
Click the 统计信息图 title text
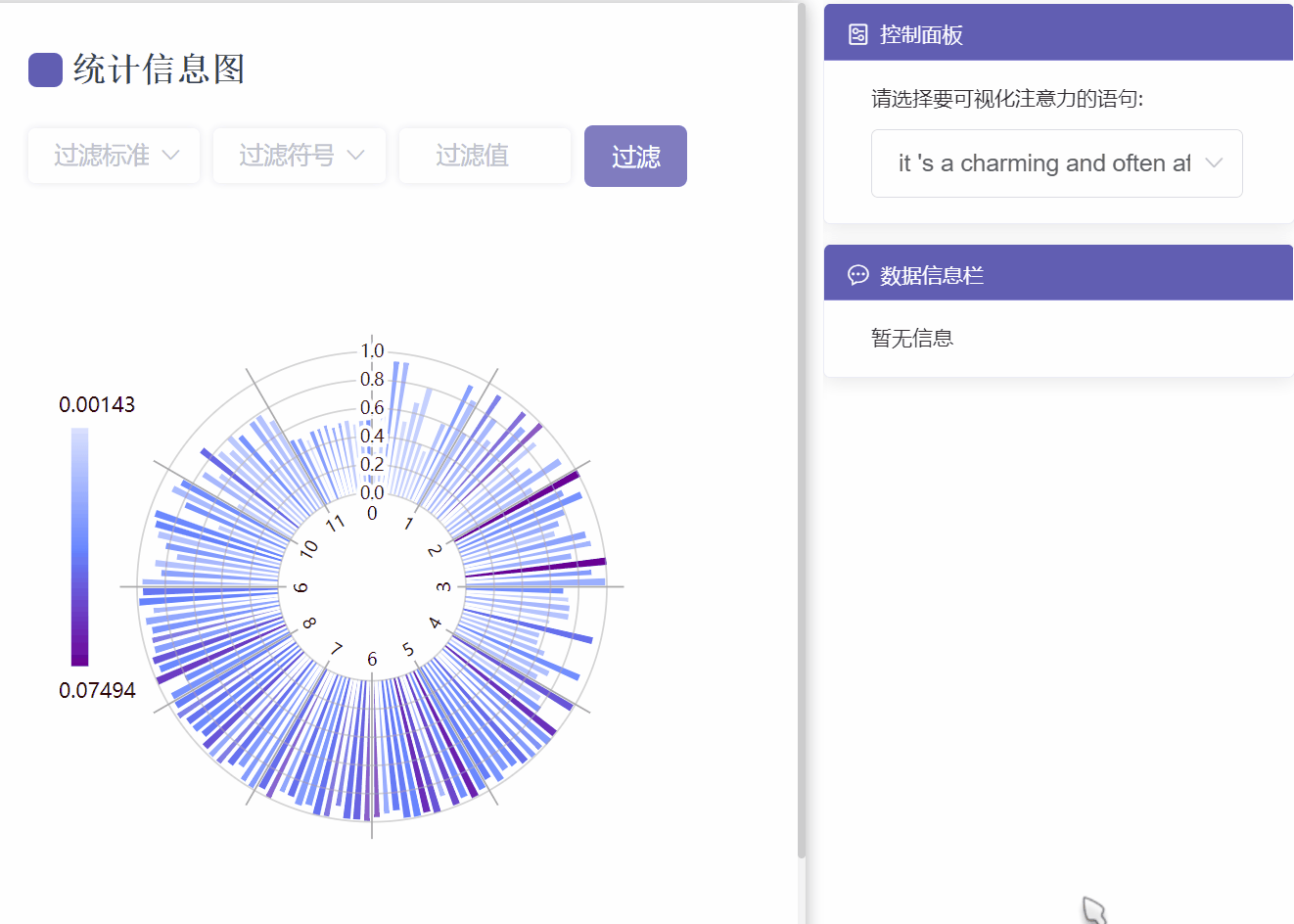(159, 69)
